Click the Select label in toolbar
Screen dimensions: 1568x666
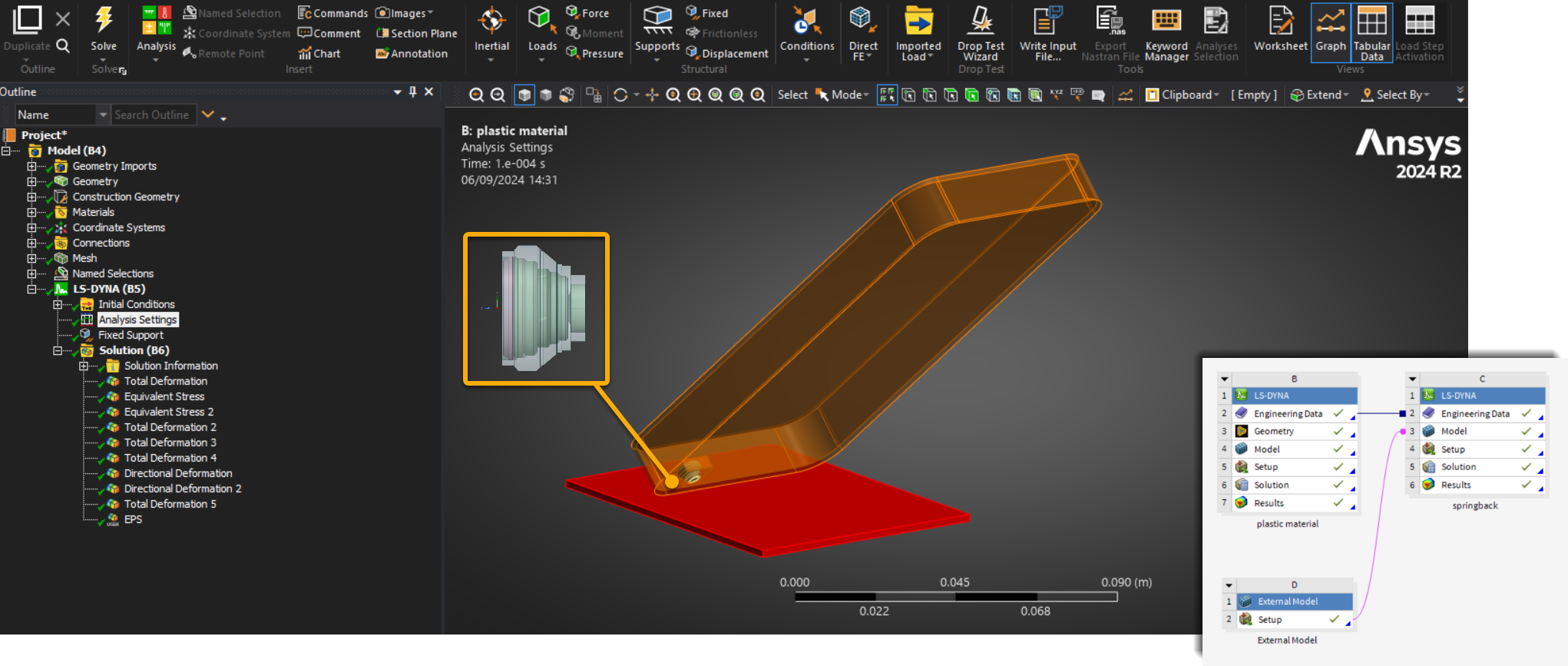pos(792,94)
